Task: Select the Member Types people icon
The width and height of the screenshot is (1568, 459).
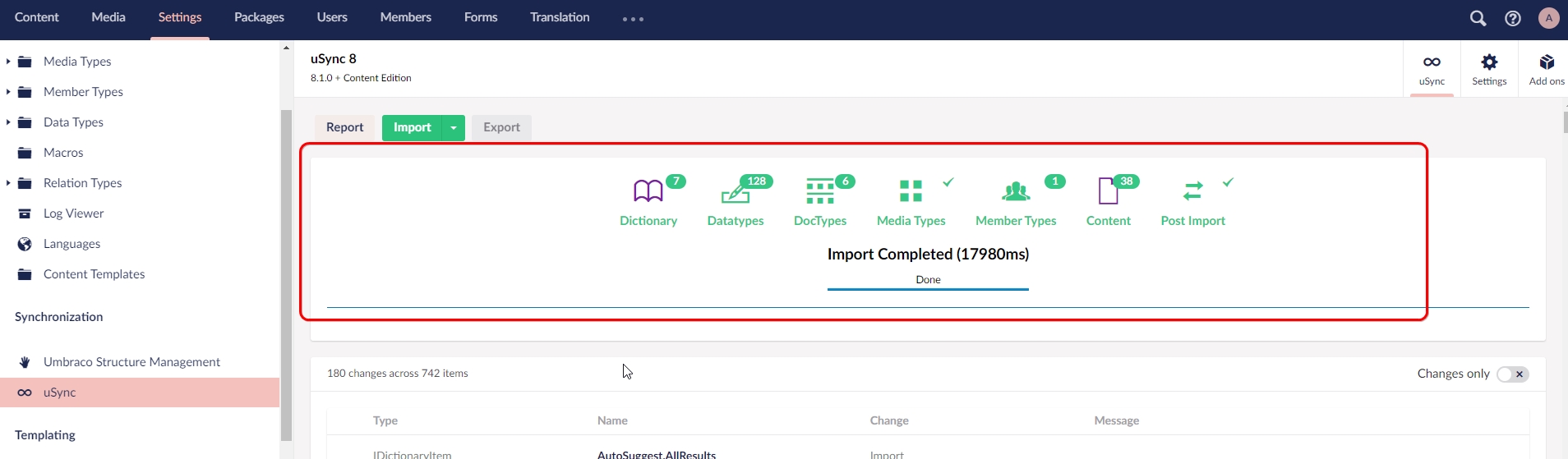Action: (x=1016, y=191)
